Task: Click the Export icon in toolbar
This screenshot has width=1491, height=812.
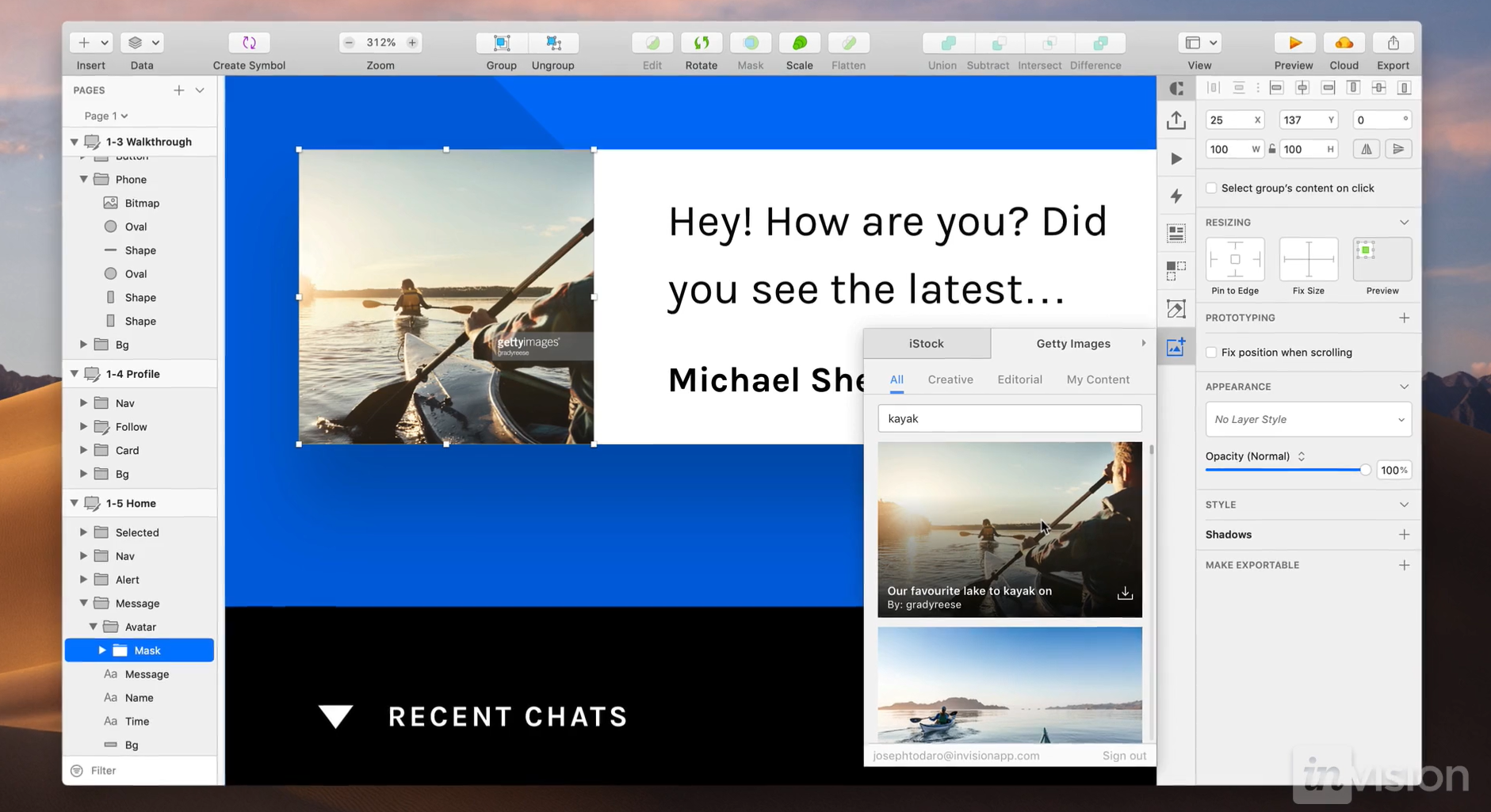Action: click(1393, 43)
